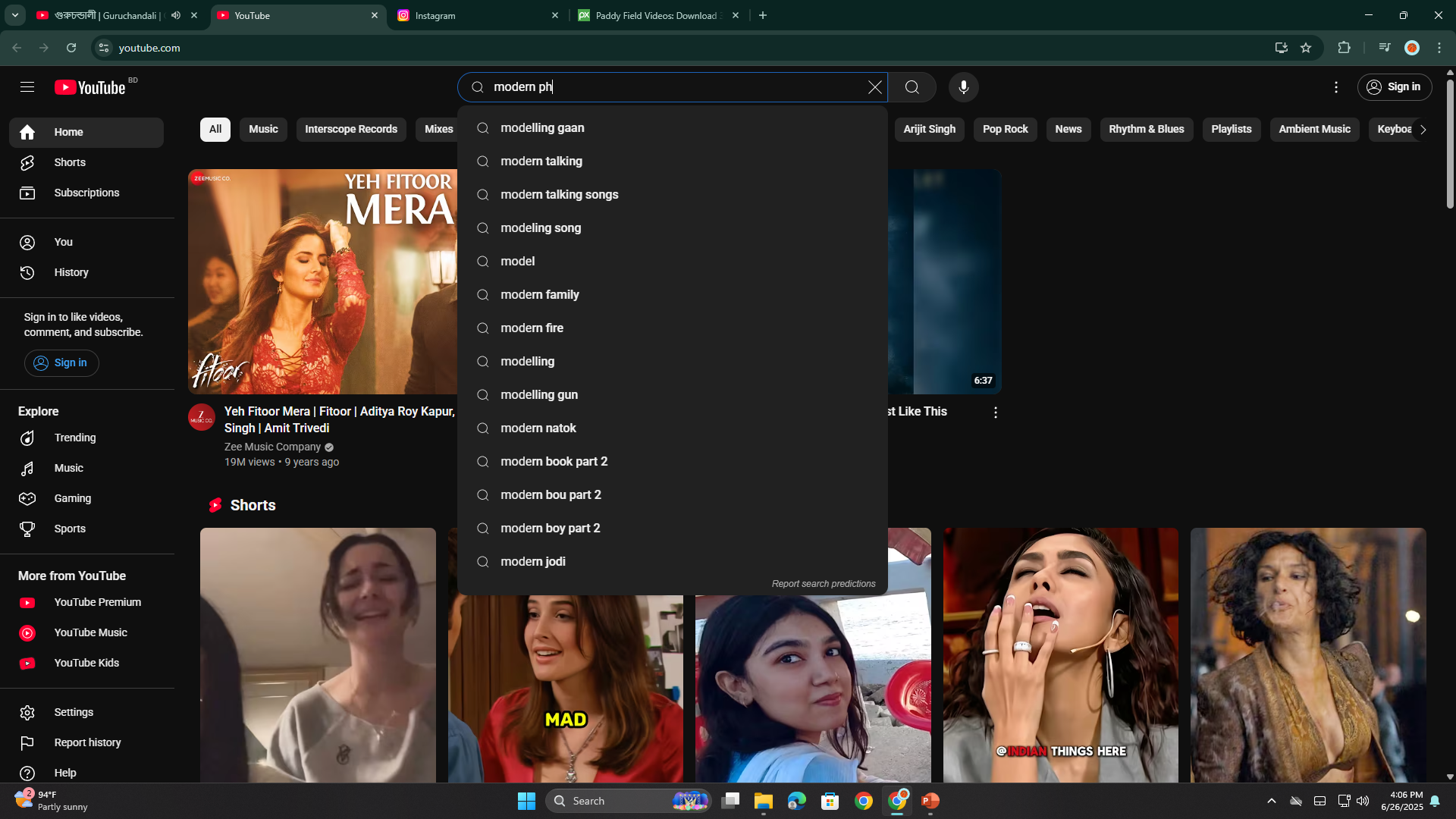Mute the Guruchandali tab audio
Viewport: 1456px width, 819px height.
pos(176,15)
